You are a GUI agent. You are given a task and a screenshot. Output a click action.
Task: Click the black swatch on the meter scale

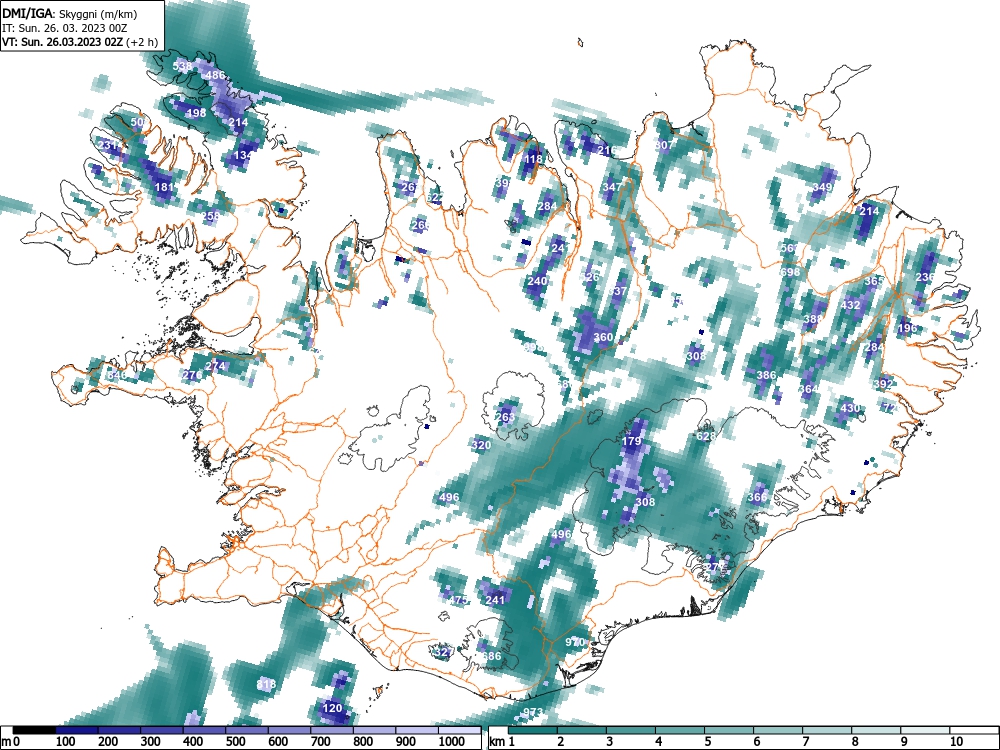click(x=34, y=730)
